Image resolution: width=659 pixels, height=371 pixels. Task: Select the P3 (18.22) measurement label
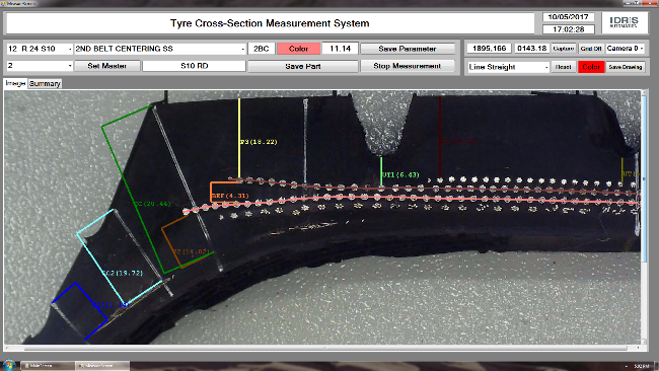pyautogui.click(x=259, y=142)
